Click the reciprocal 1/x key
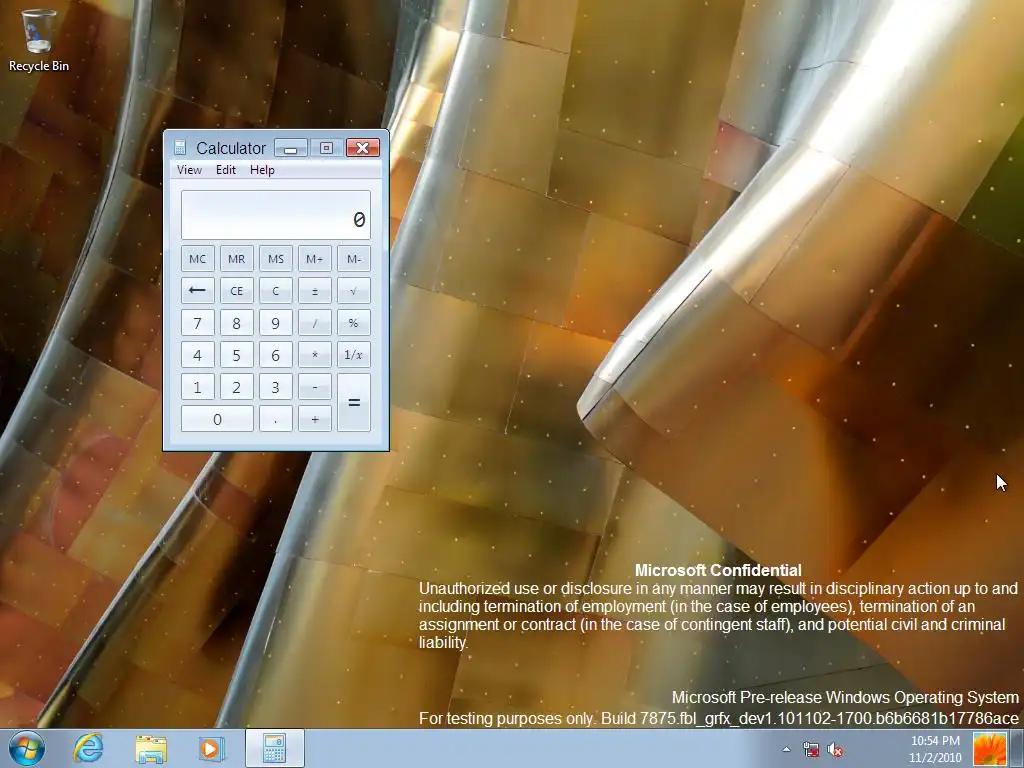Image resolution: width=1024 pixels, height=768 pixels. tap(354, 355)
